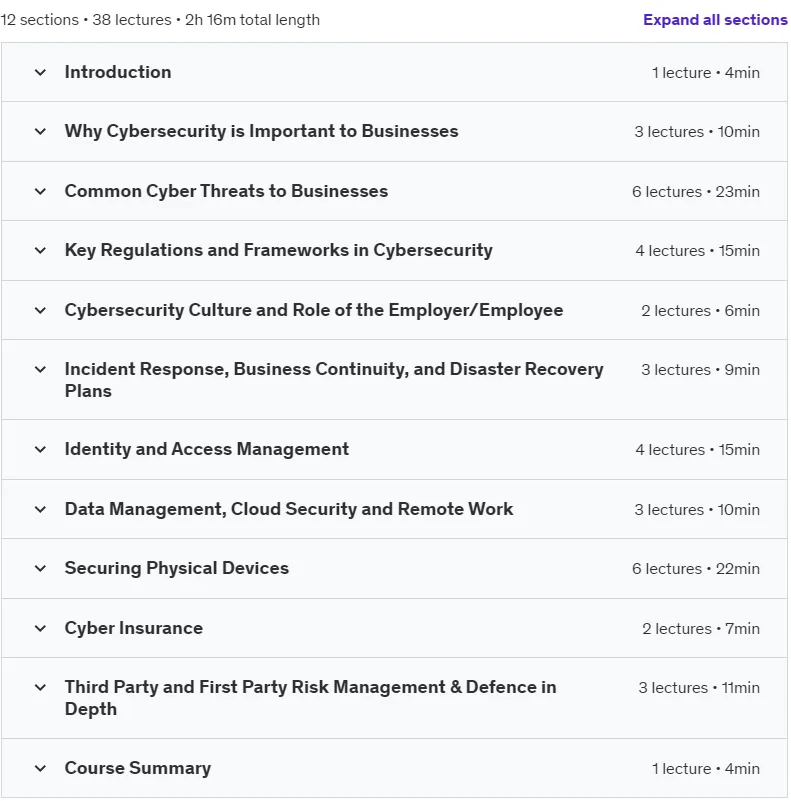Click the Identity and Access Management chevron
The height and width of the screenshot is (801, 791).
tap(40, 450)
